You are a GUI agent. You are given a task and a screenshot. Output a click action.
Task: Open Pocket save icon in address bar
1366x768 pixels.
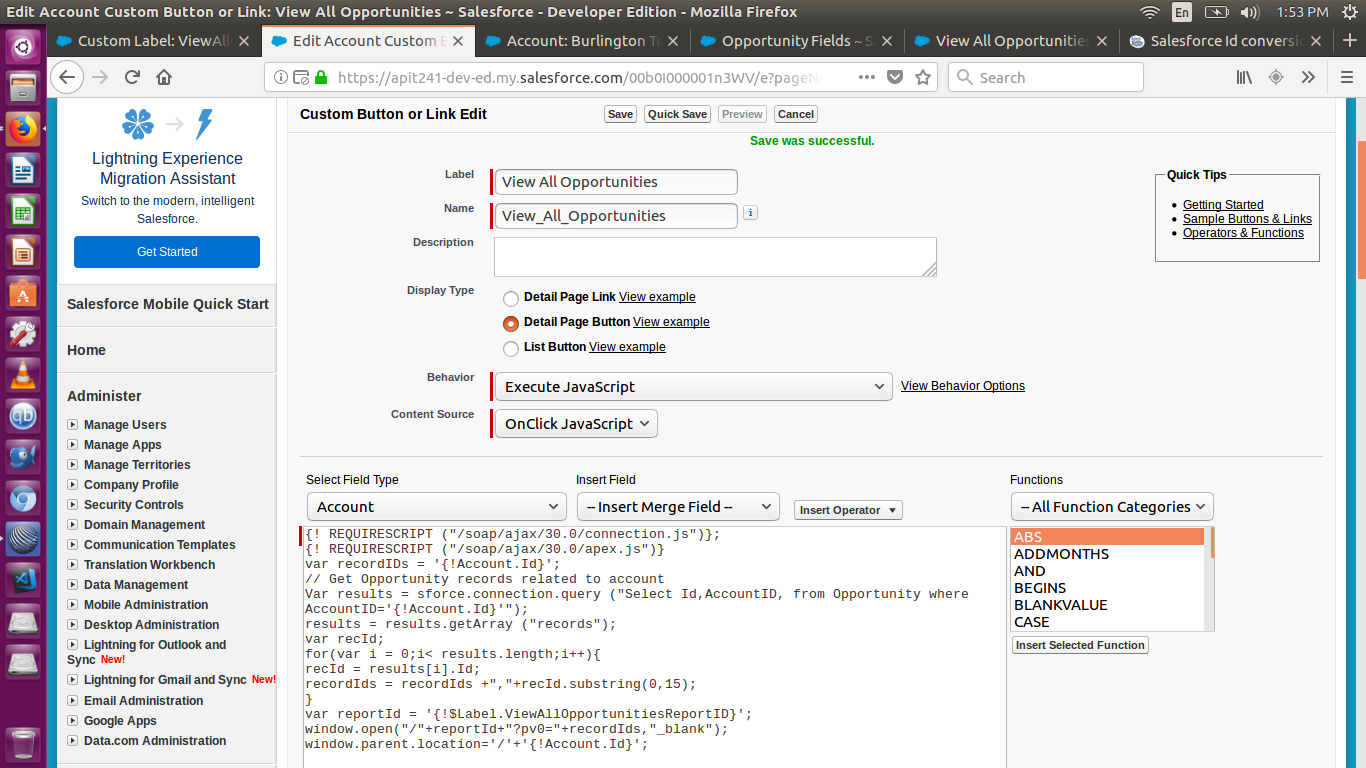(x=895, y=77)
